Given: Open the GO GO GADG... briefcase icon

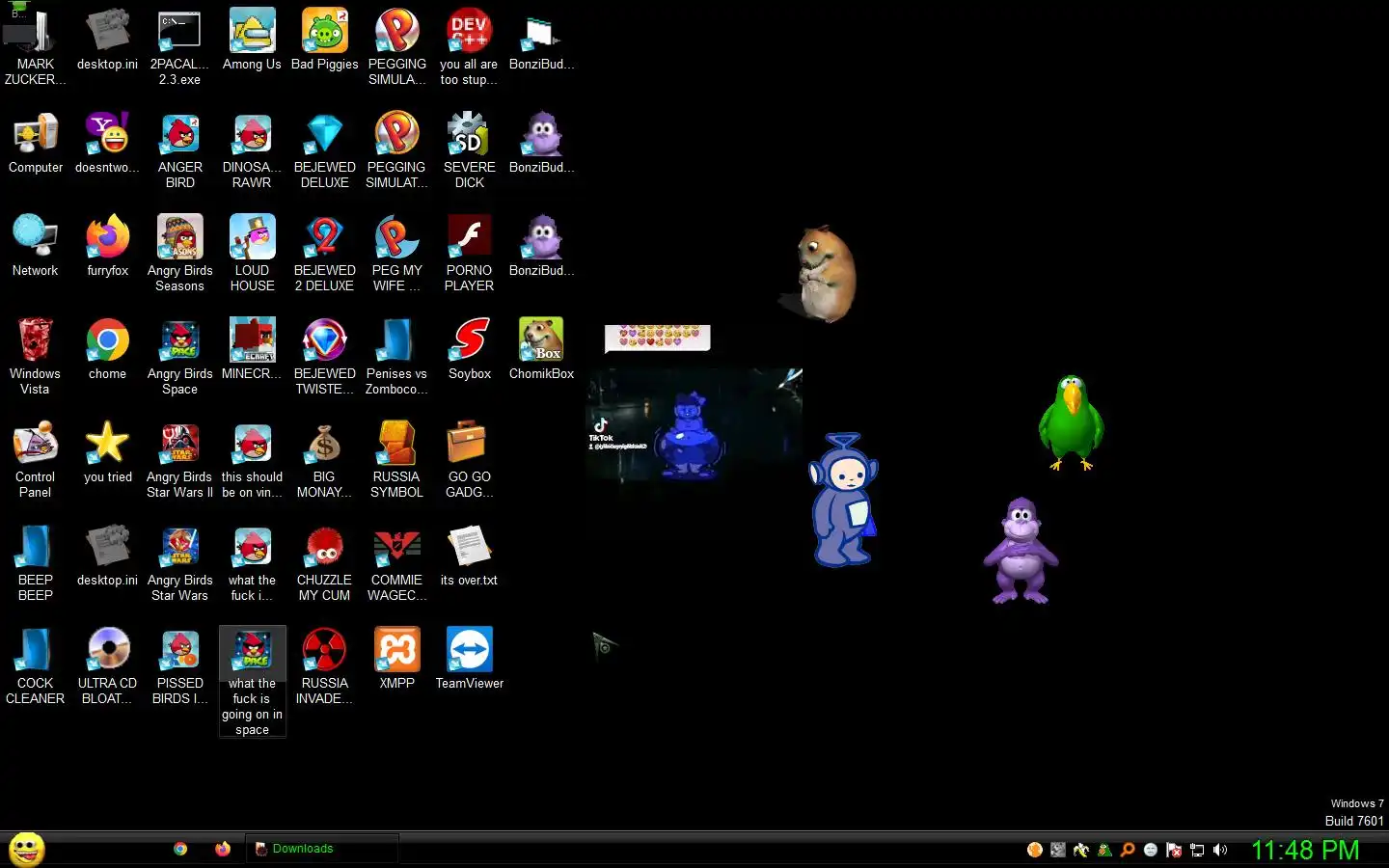Looking at the screenshot, I should (x=469, y=460).
